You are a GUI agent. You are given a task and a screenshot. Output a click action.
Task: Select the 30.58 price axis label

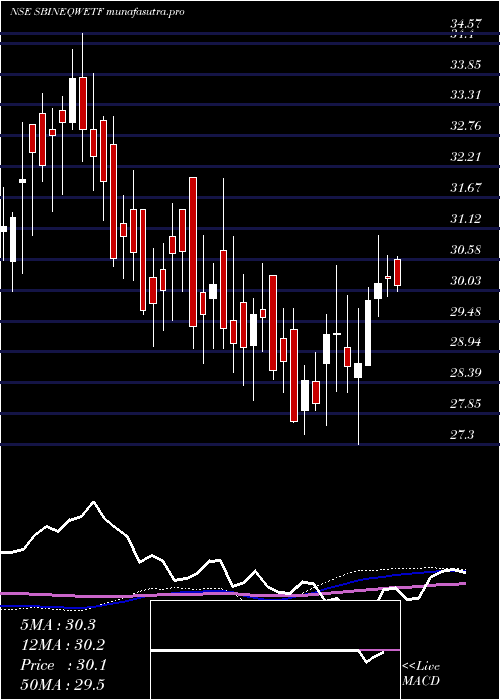(x=466, y=250)
